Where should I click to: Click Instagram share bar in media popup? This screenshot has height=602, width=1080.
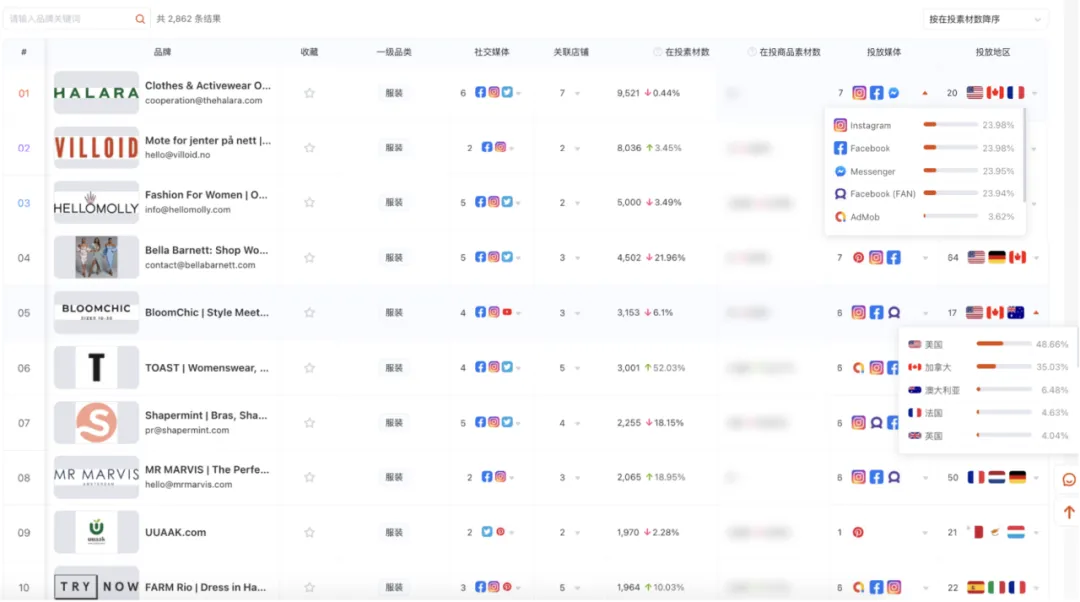pyautogui.click(x=951, y=125)
